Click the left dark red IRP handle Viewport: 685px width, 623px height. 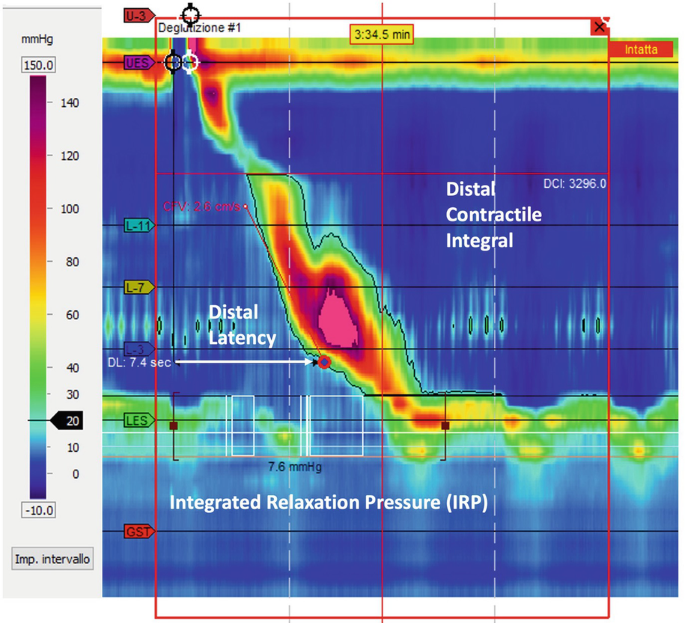pyautogui.click(x=174, y=425)
